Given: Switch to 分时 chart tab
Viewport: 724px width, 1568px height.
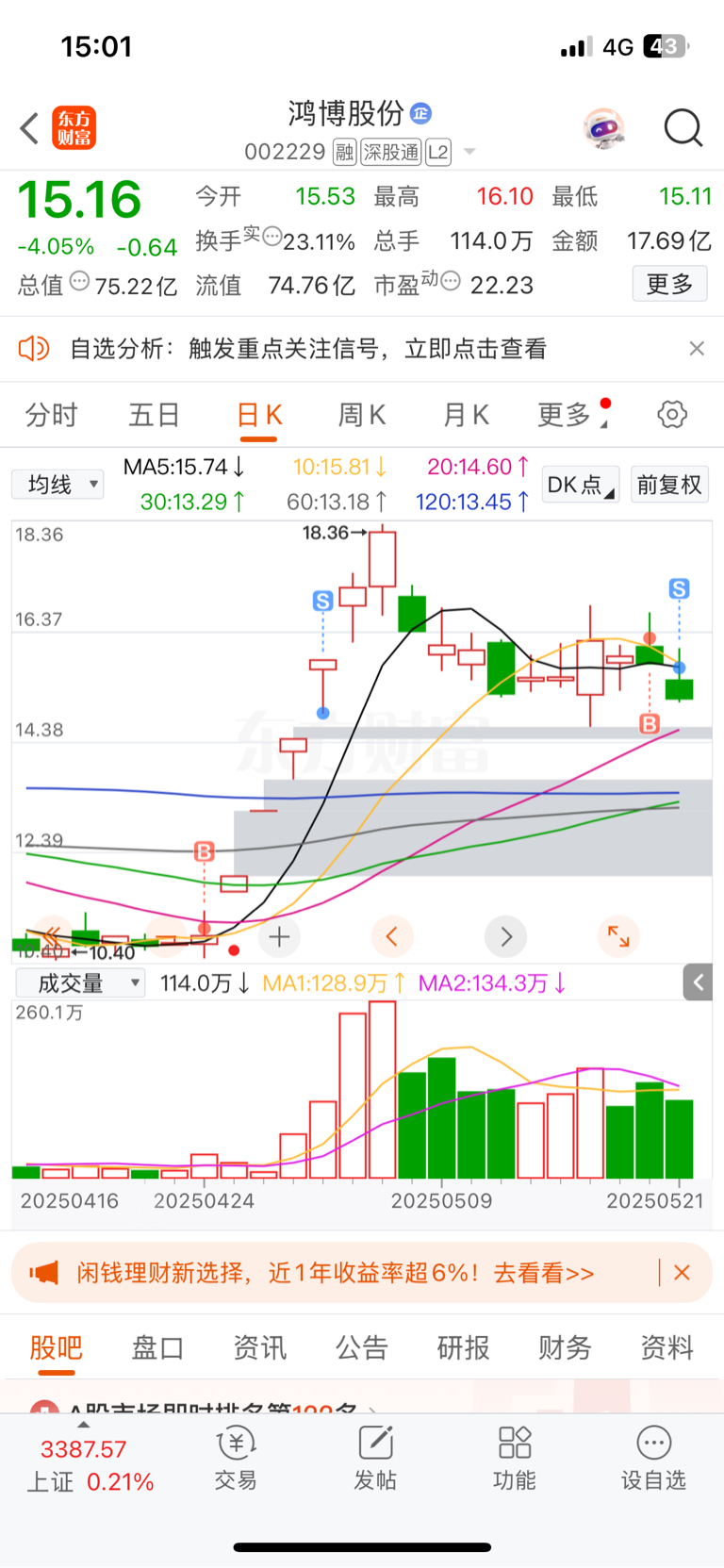Looking at the screenshot, I should pos(51,415).
